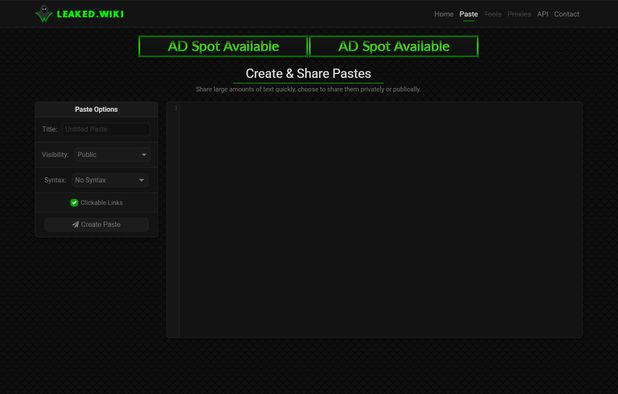
Task: Open the Tools navigation link
Action: pyautogui.click(x=493, y=14)
